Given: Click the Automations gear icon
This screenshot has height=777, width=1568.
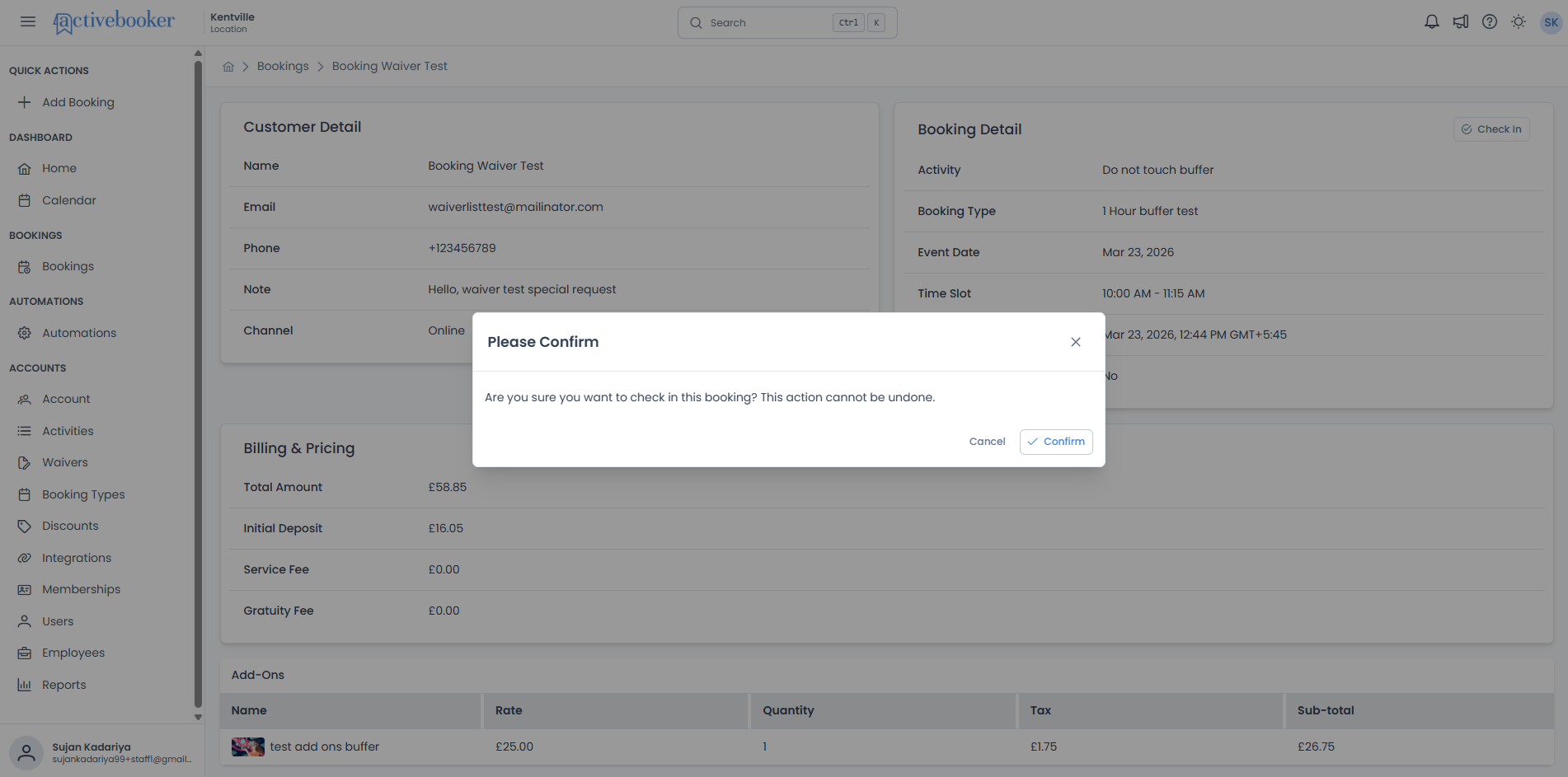Looking at the screenshot, I should (x=25, y=333).
